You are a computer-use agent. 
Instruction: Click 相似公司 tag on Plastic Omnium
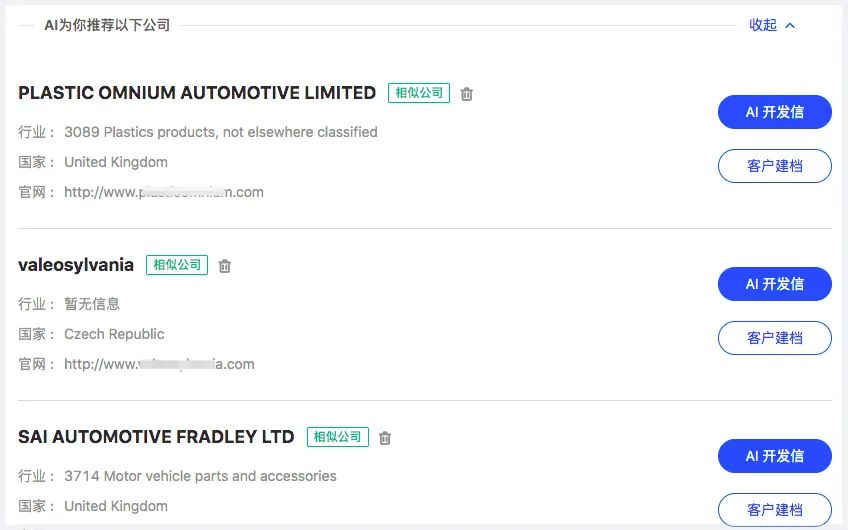click(419, 93)
